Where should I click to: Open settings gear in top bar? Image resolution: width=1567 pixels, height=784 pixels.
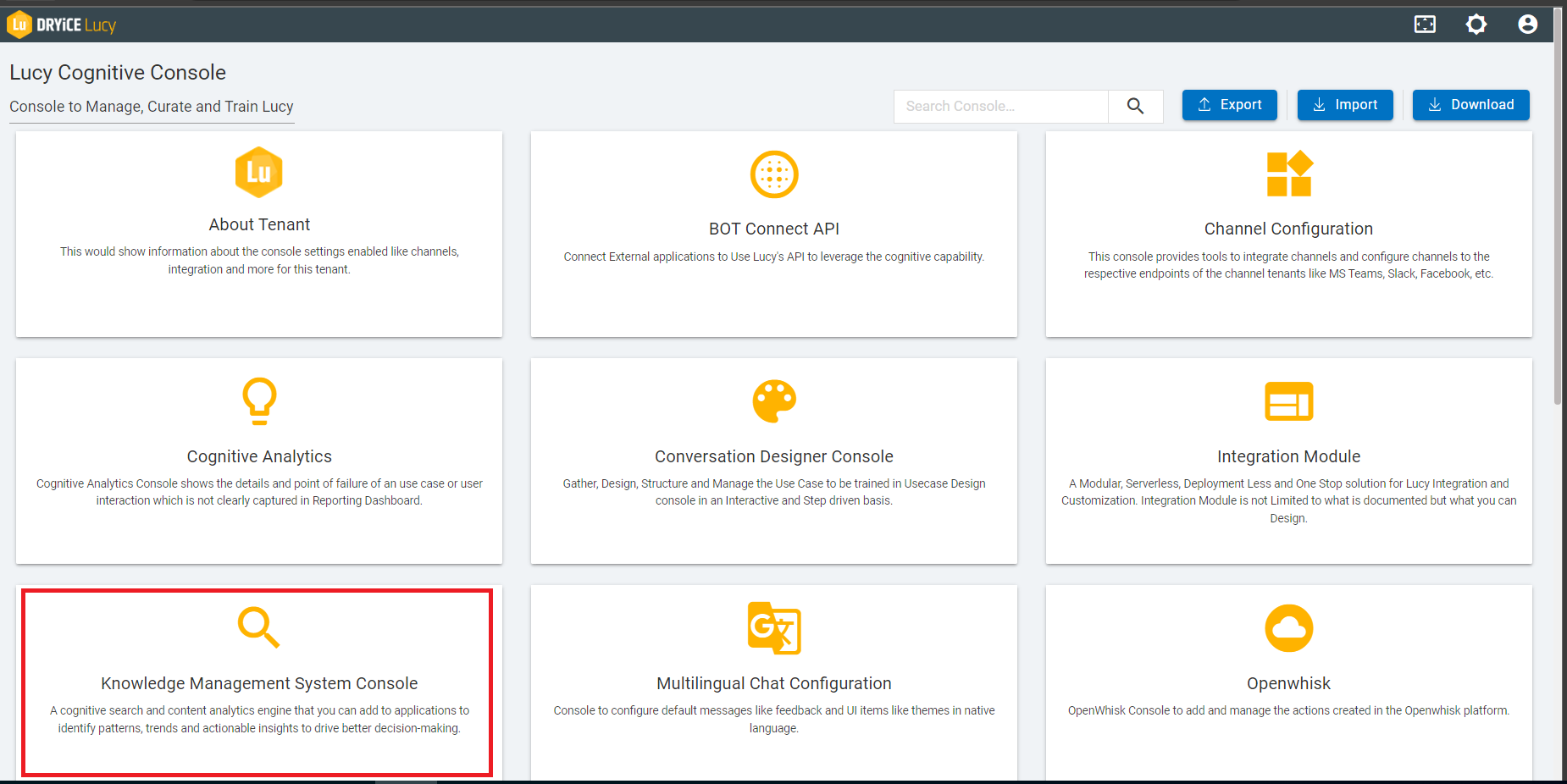click(x=1476, y=25)
